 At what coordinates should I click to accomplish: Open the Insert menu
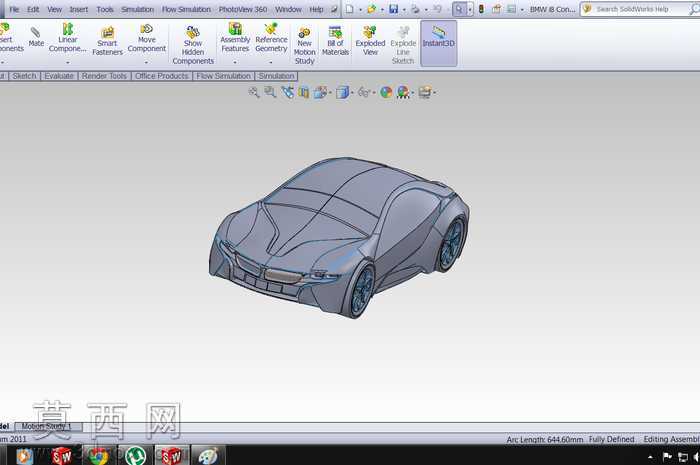(x=79, y=9)
